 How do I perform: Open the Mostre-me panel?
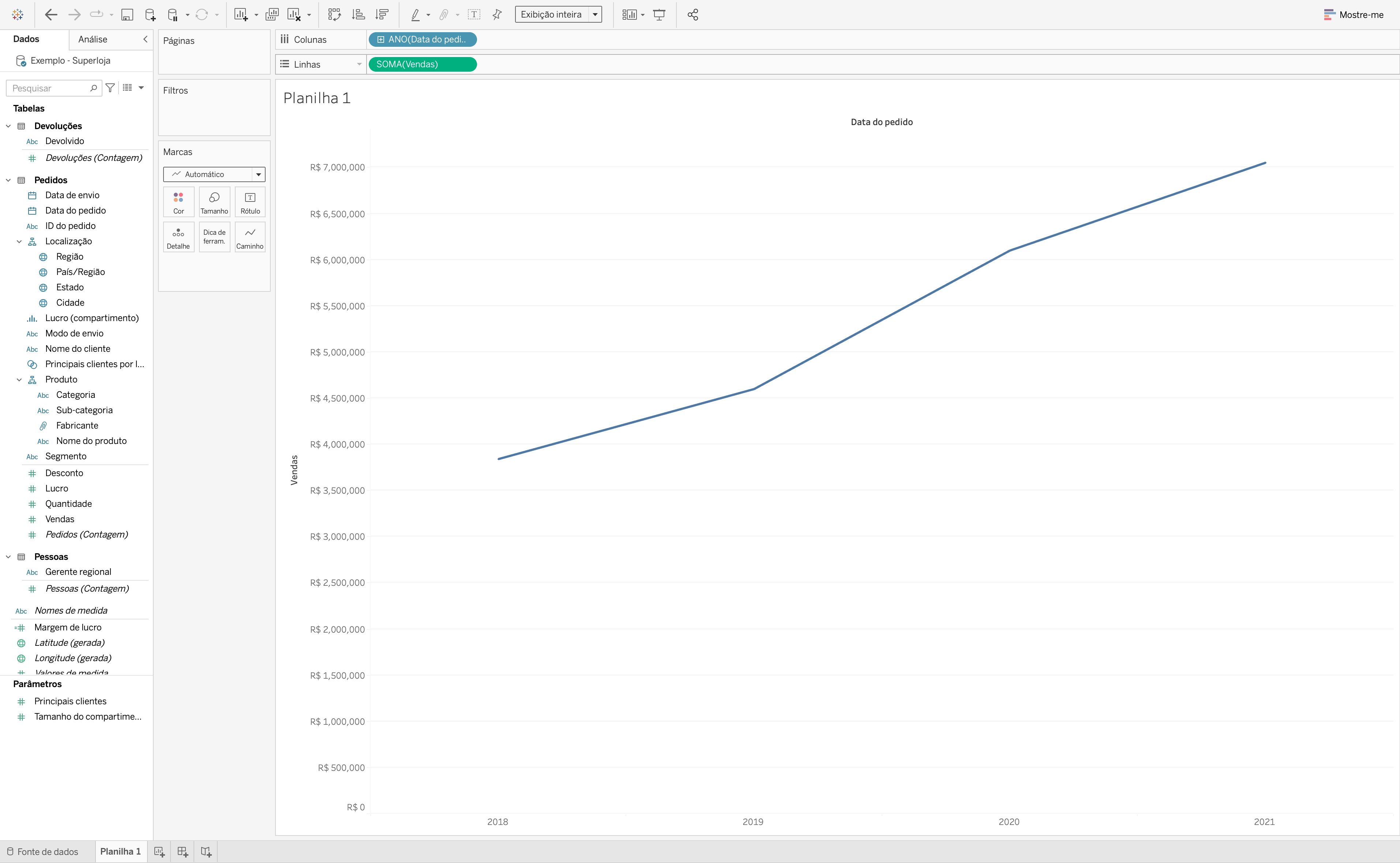point(1354,15)
